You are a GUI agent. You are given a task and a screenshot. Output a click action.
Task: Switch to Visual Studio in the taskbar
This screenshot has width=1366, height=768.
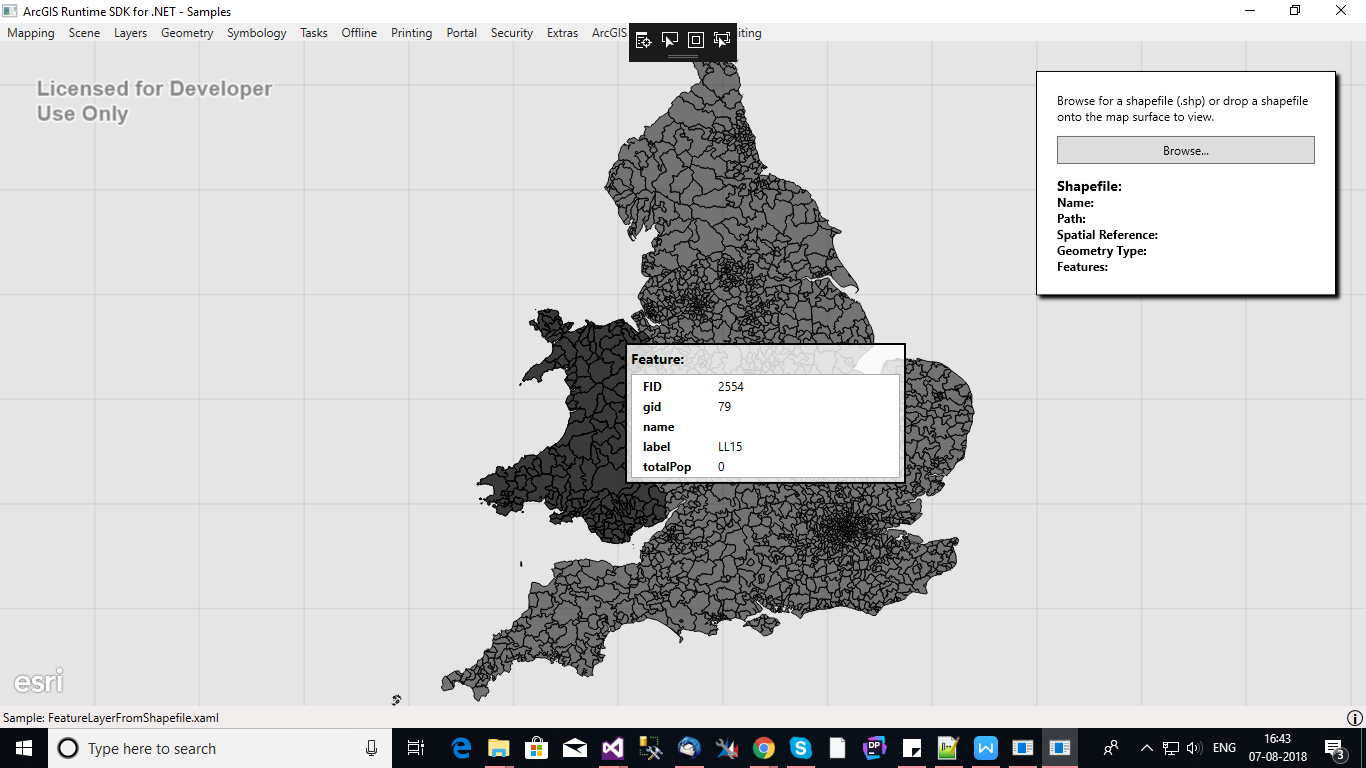[x=612, y=748]
